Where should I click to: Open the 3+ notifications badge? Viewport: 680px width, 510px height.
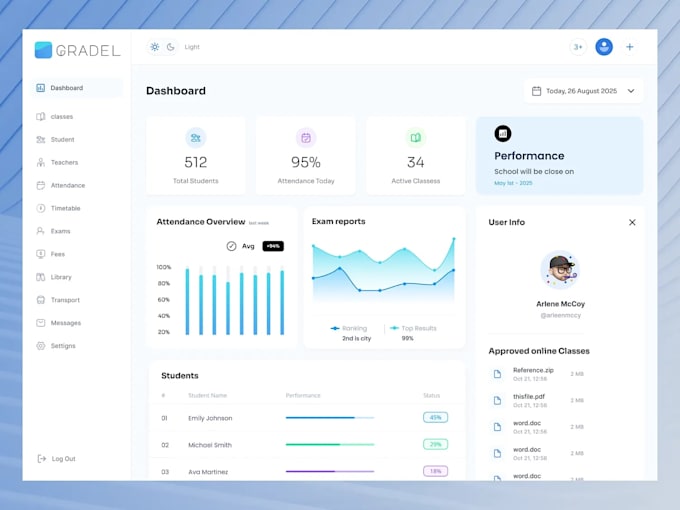578,47
